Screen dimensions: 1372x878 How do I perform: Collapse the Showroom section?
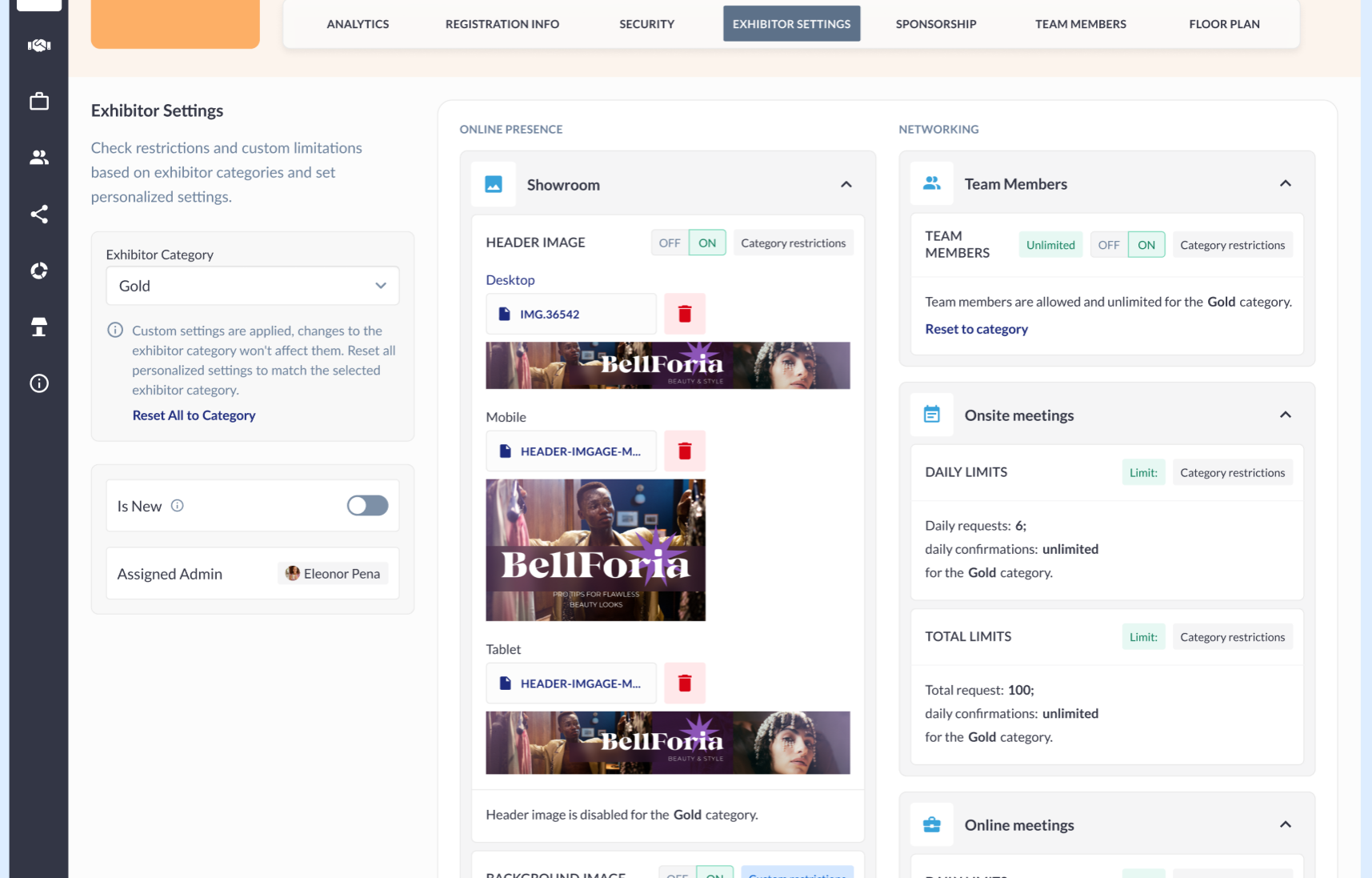pyautogui.click(x=846, y=185)
